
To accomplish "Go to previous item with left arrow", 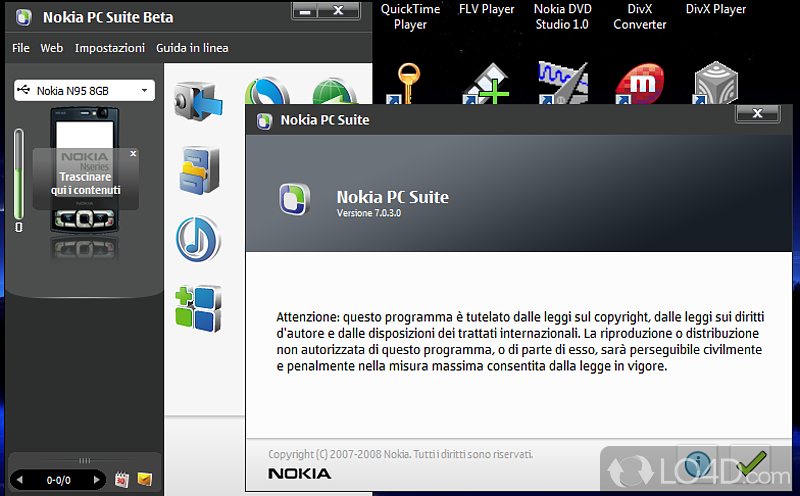I will tap(20, 480).
